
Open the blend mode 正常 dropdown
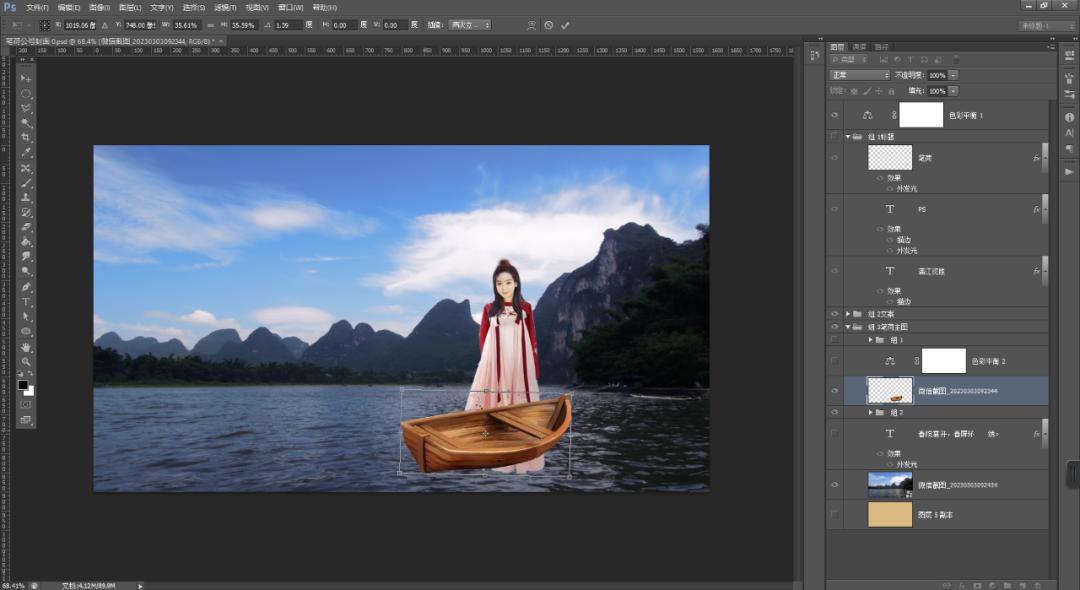[860, 75]
